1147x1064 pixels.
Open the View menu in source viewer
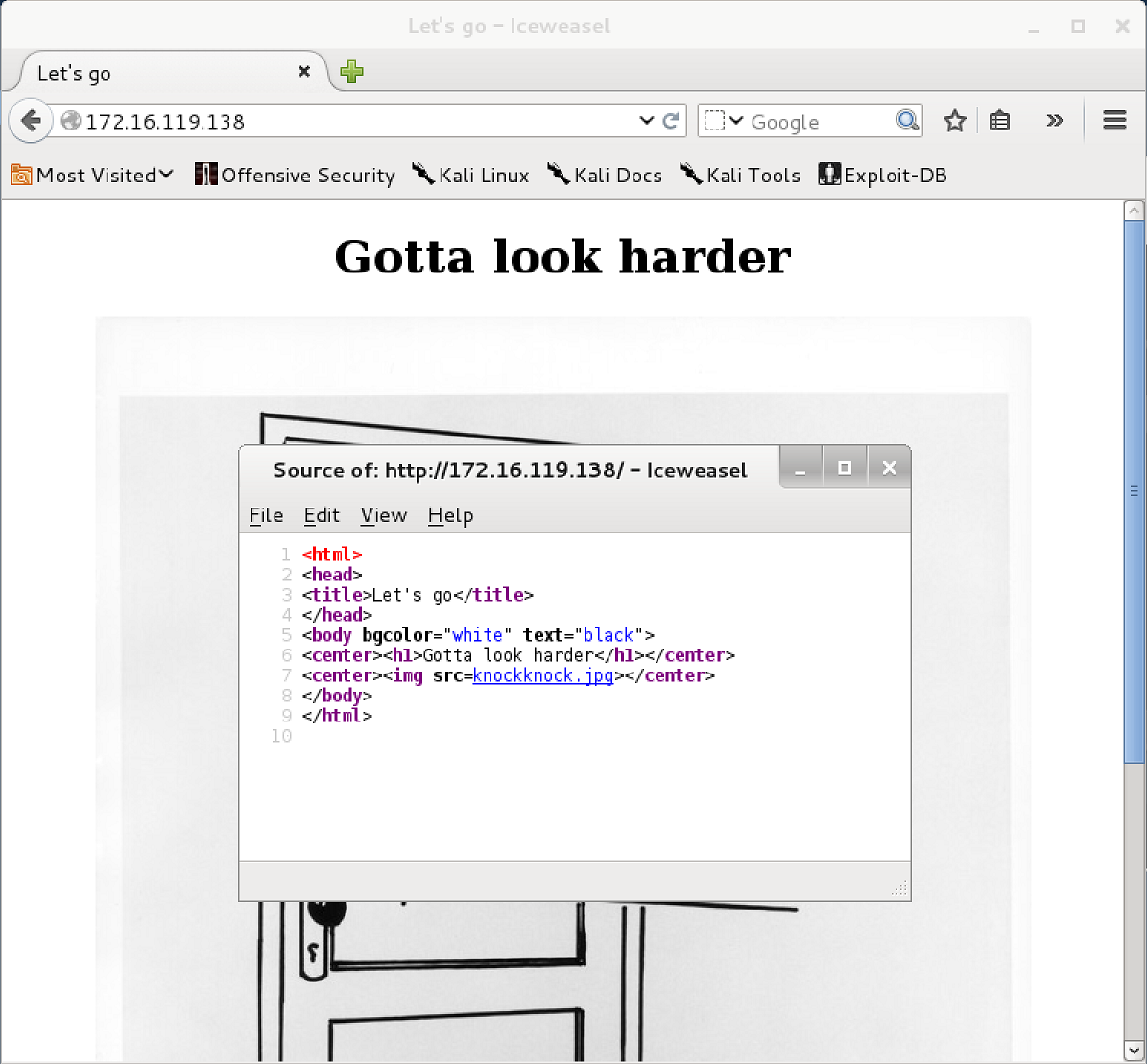[x=383, y=515]
